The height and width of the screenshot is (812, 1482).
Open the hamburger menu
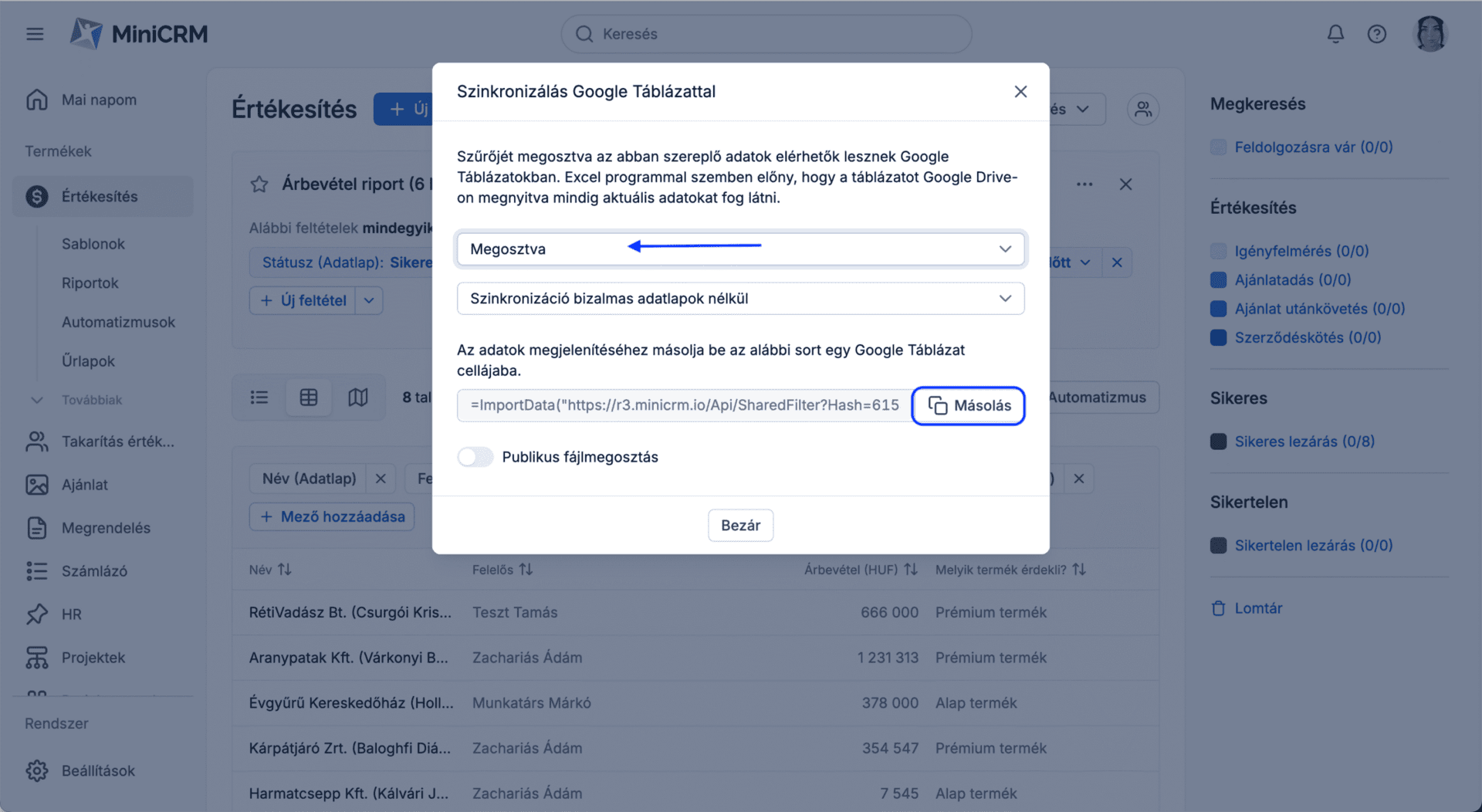(x=35, y=34)
